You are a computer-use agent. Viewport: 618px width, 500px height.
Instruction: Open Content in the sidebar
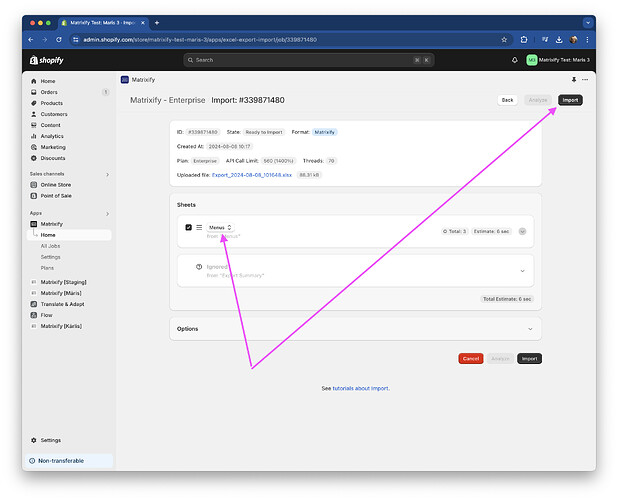click(50, 125)
